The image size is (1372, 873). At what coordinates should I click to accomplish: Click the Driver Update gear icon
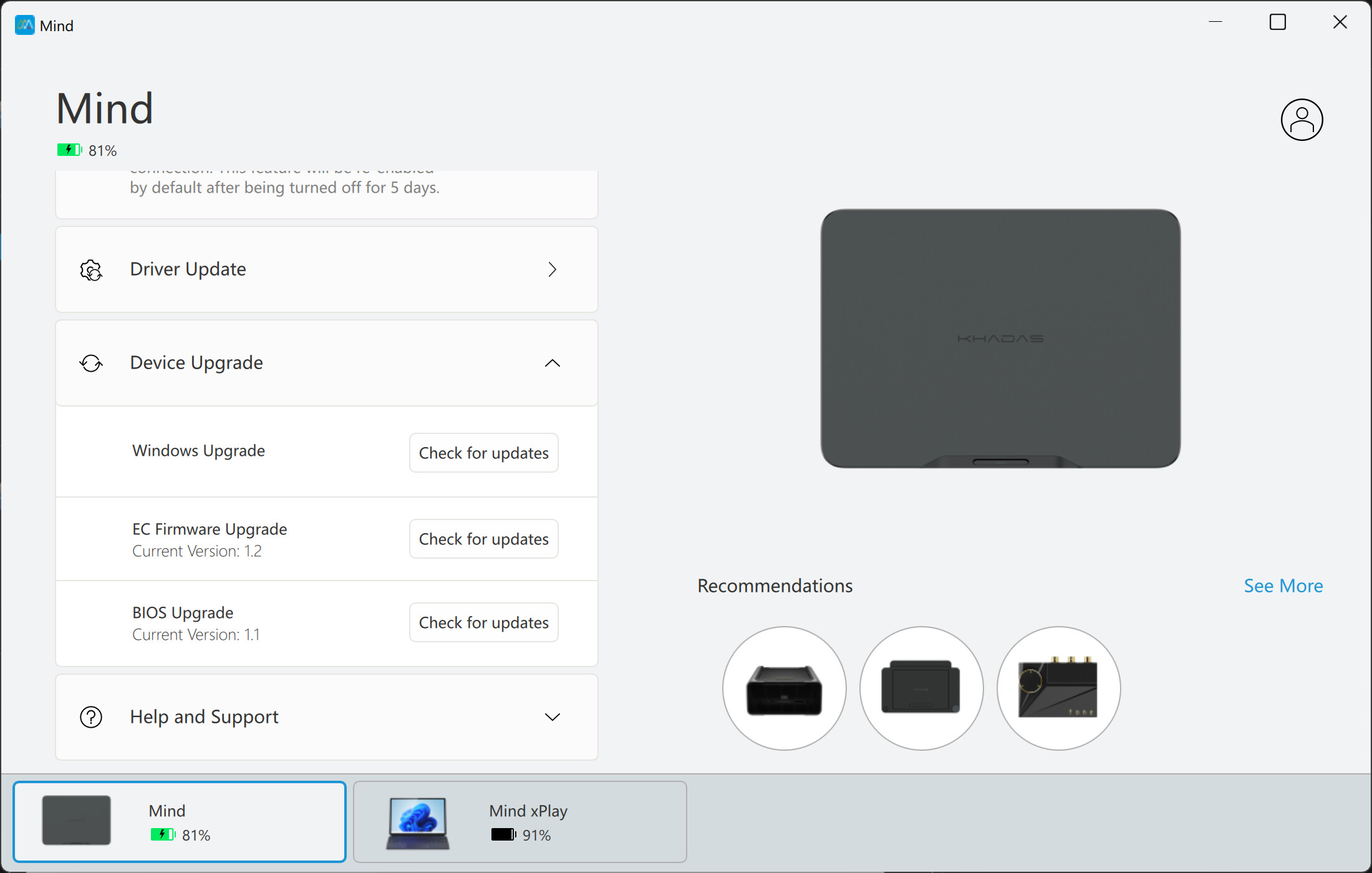coord(91,270)
